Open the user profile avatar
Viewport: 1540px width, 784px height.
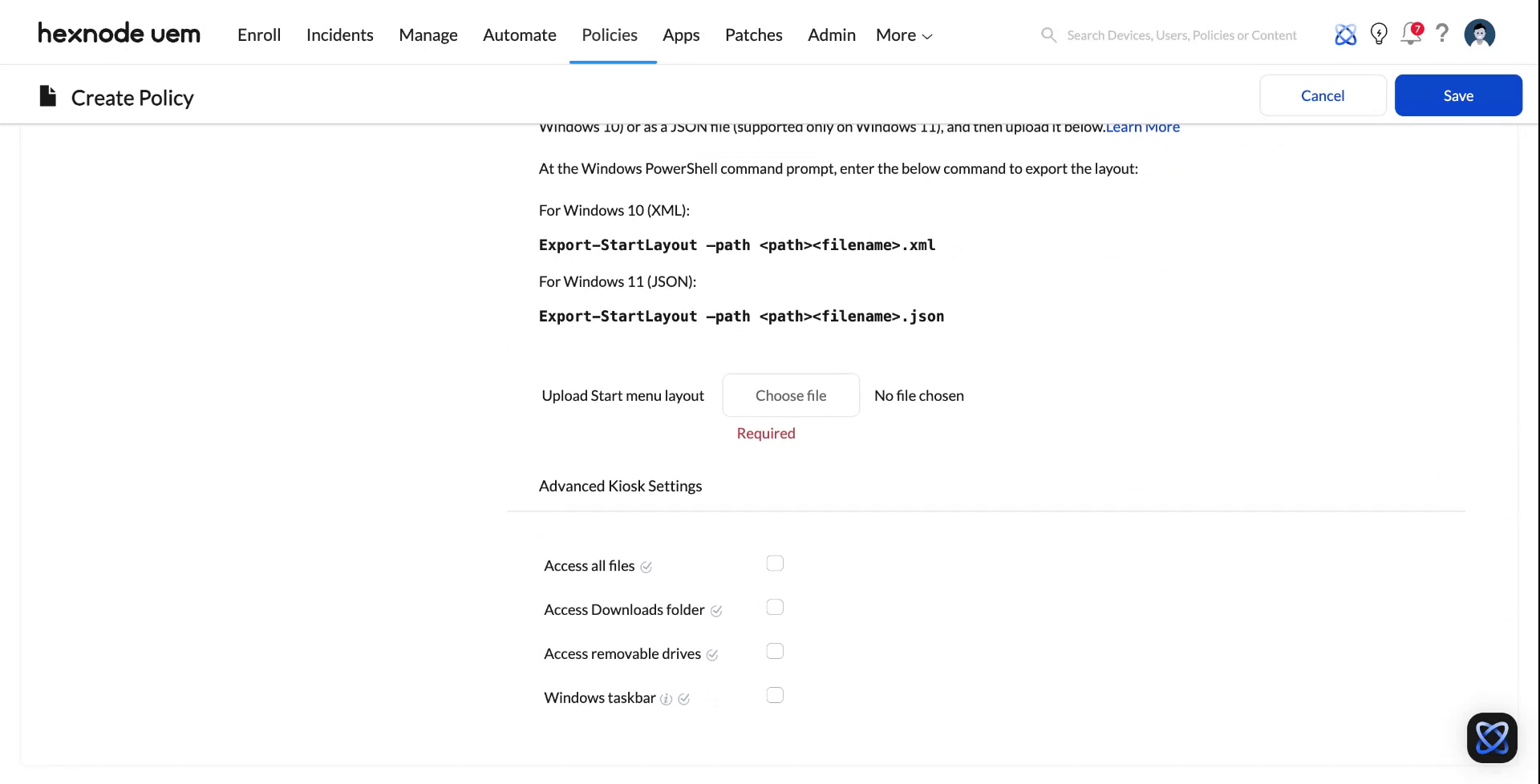1479,34
